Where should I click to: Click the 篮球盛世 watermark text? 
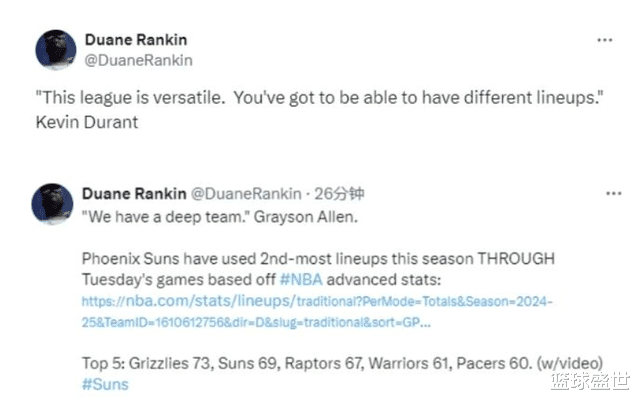coord(591,382)
